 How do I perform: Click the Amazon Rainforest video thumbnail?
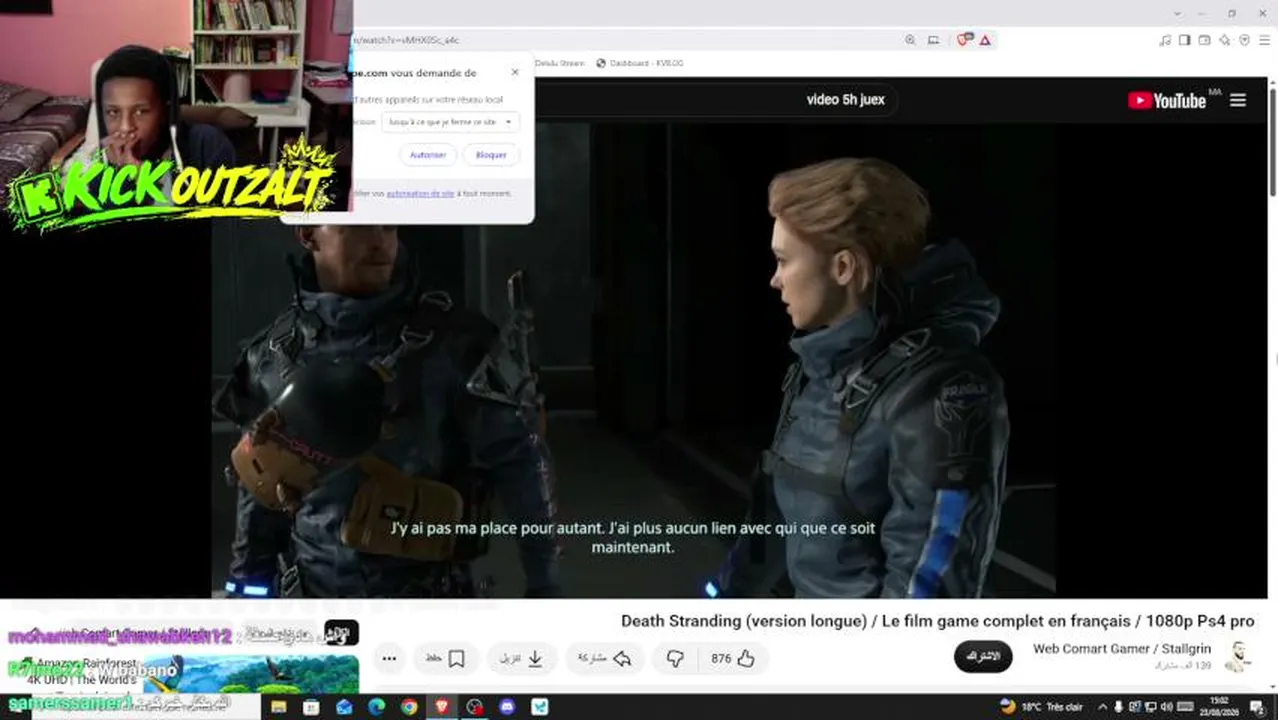250,674
